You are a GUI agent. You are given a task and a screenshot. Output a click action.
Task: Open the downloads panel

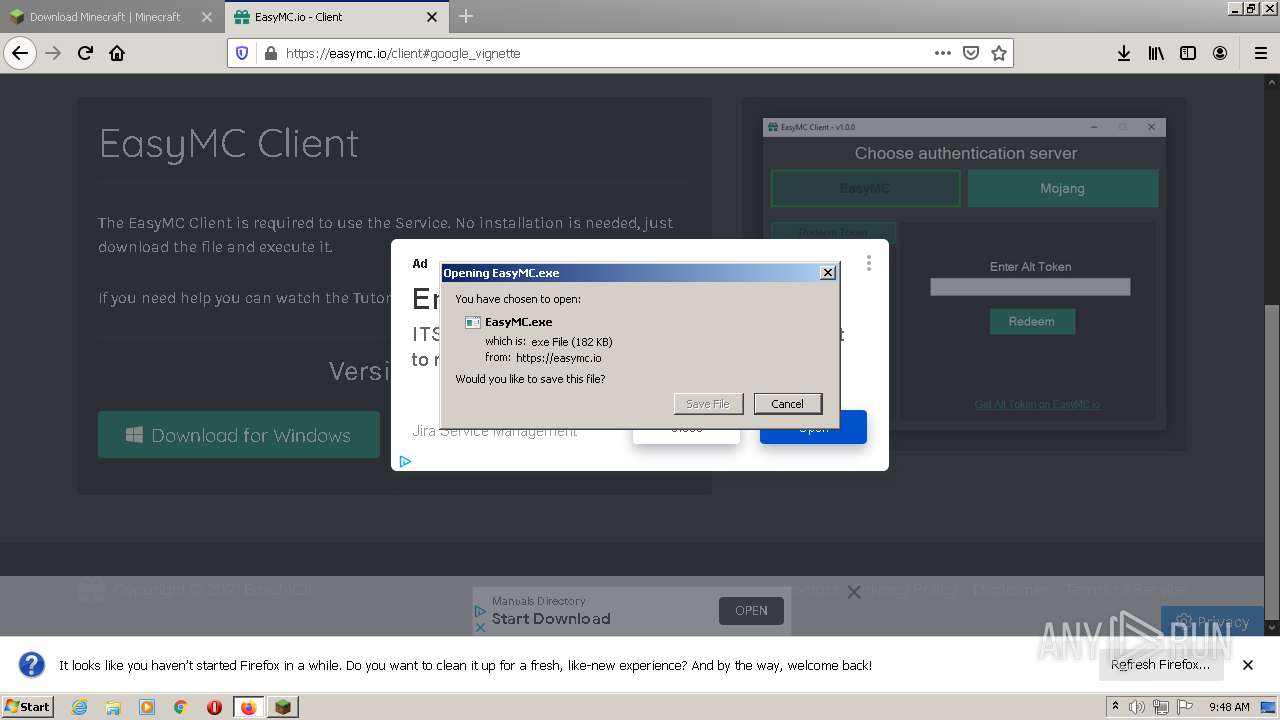[1124, 53]
